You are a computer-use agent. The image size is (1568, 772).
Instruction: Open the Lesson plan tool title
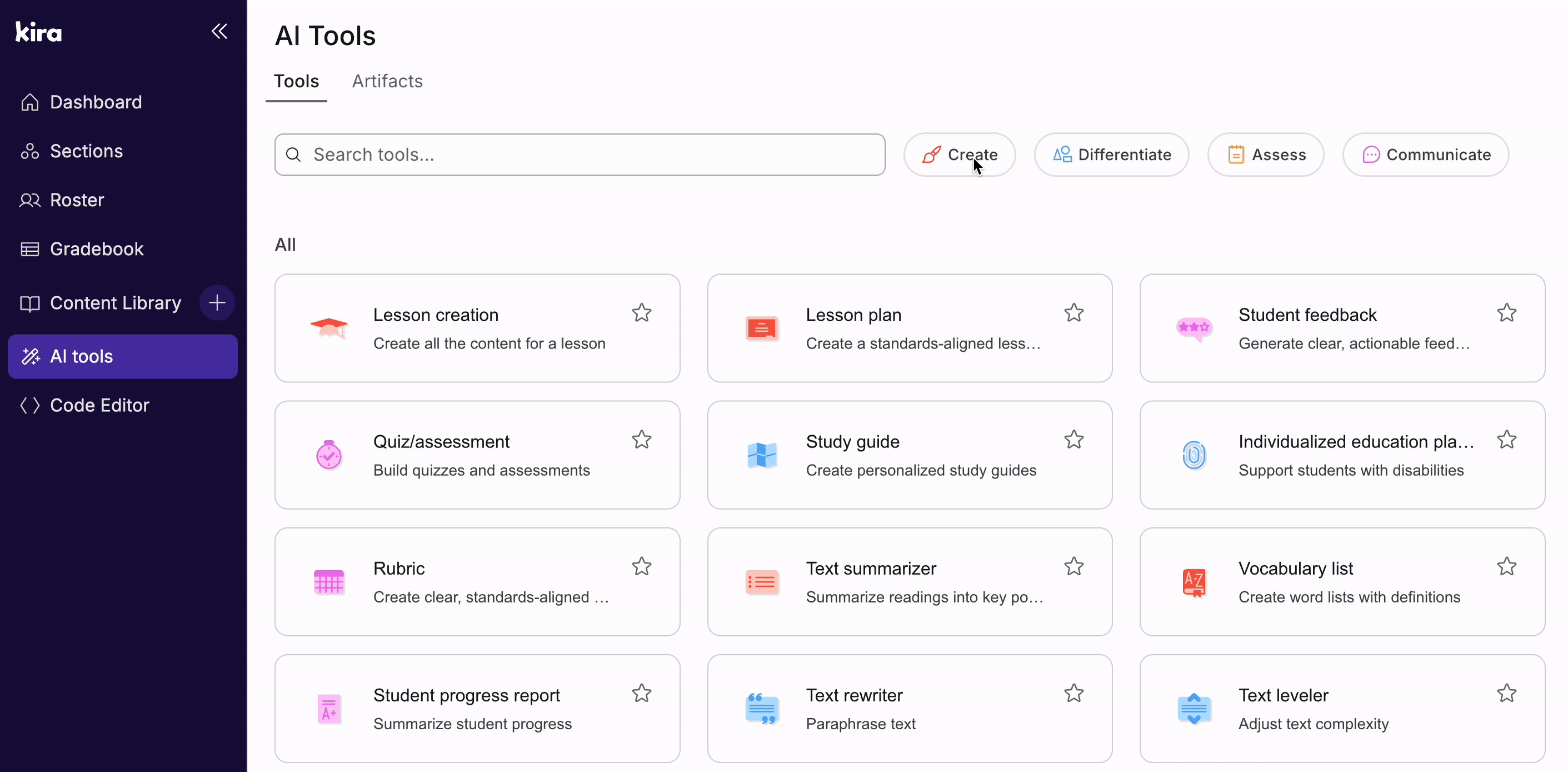coord(853,315)
